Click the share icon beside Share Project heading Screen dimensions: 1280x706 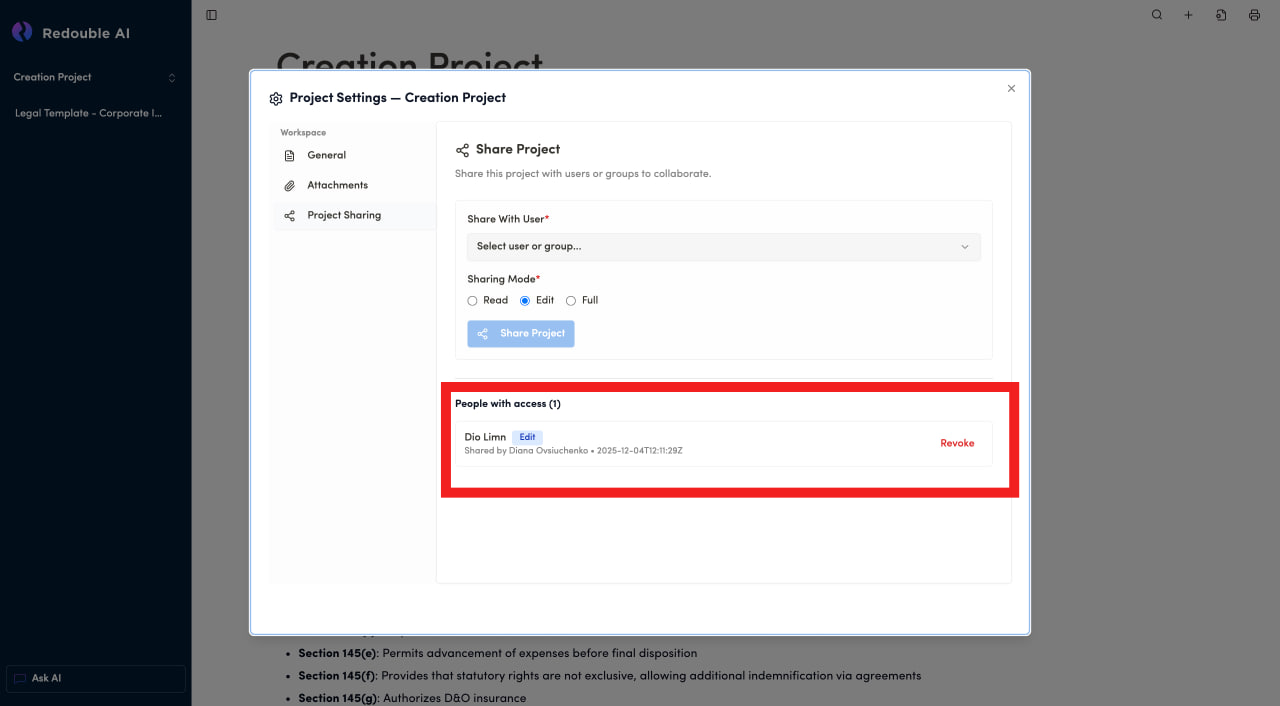(462, 150)
